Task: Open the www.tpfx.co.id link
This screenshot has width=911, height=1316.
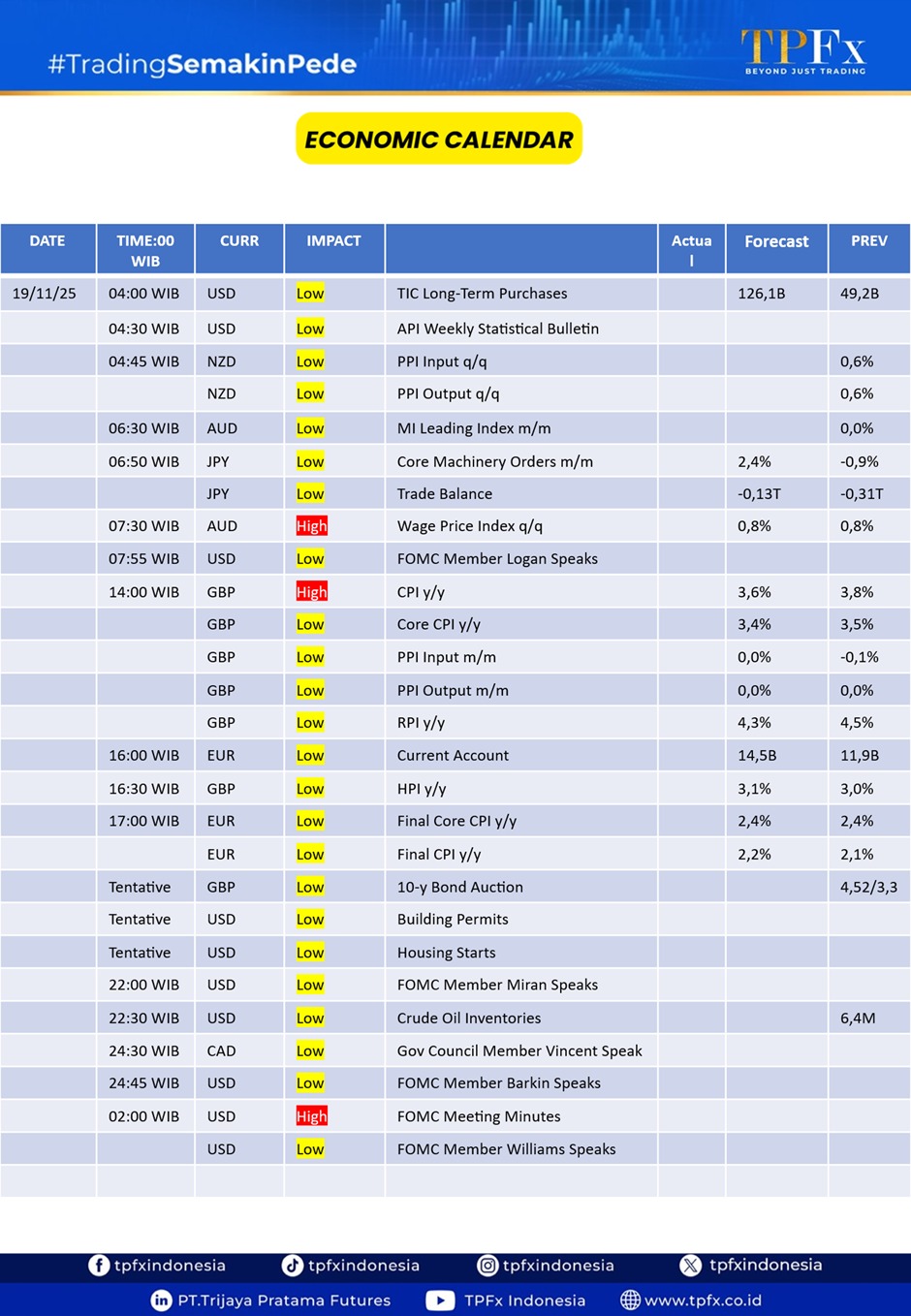Action: click(x=703, y=1300)
